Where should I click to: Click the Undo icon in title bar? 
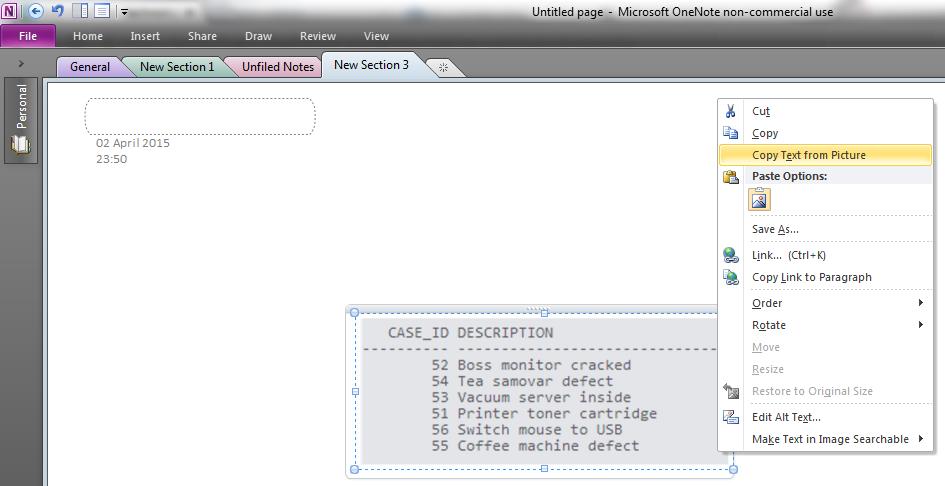tap(57, 11)
